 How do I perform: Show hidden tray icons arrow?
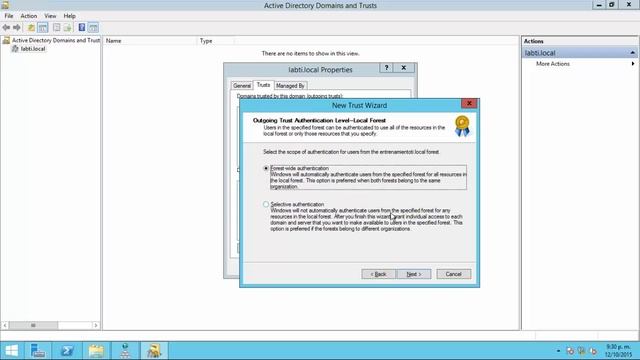pyautogui.click(x=558, y=351)
